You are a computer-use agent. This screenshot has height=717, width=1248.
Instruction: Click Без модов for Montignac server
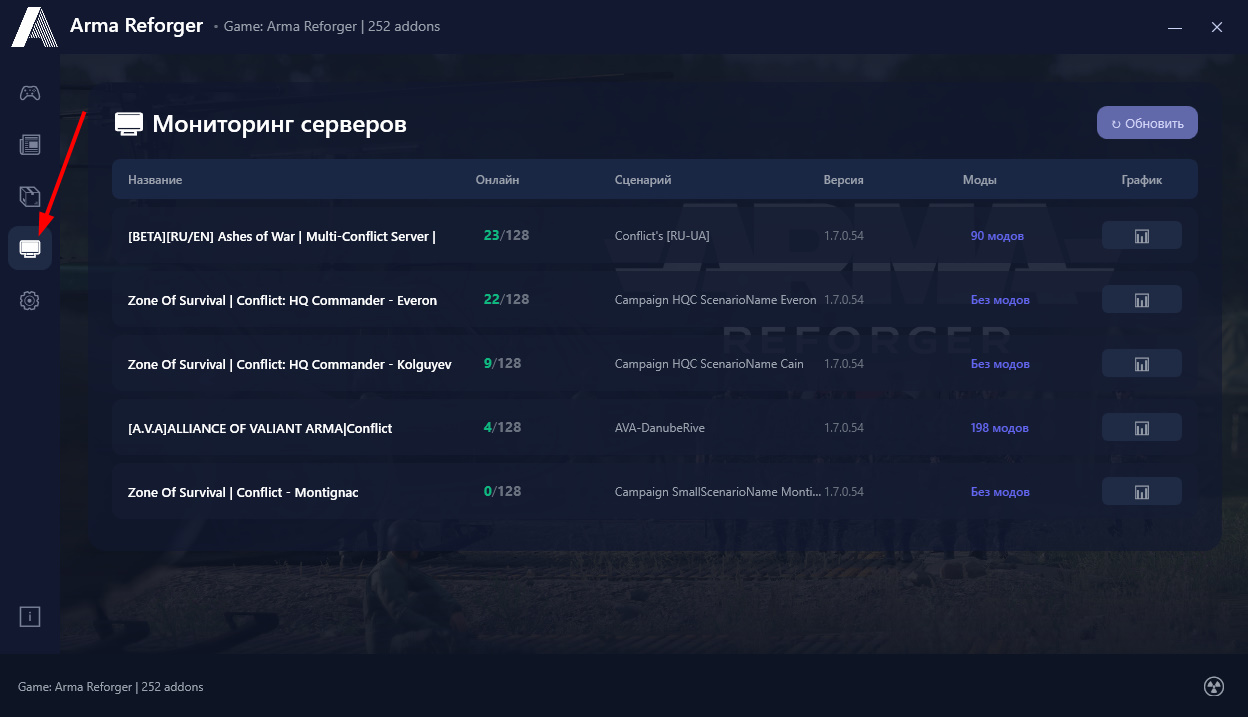click(x=1000, y=492)
